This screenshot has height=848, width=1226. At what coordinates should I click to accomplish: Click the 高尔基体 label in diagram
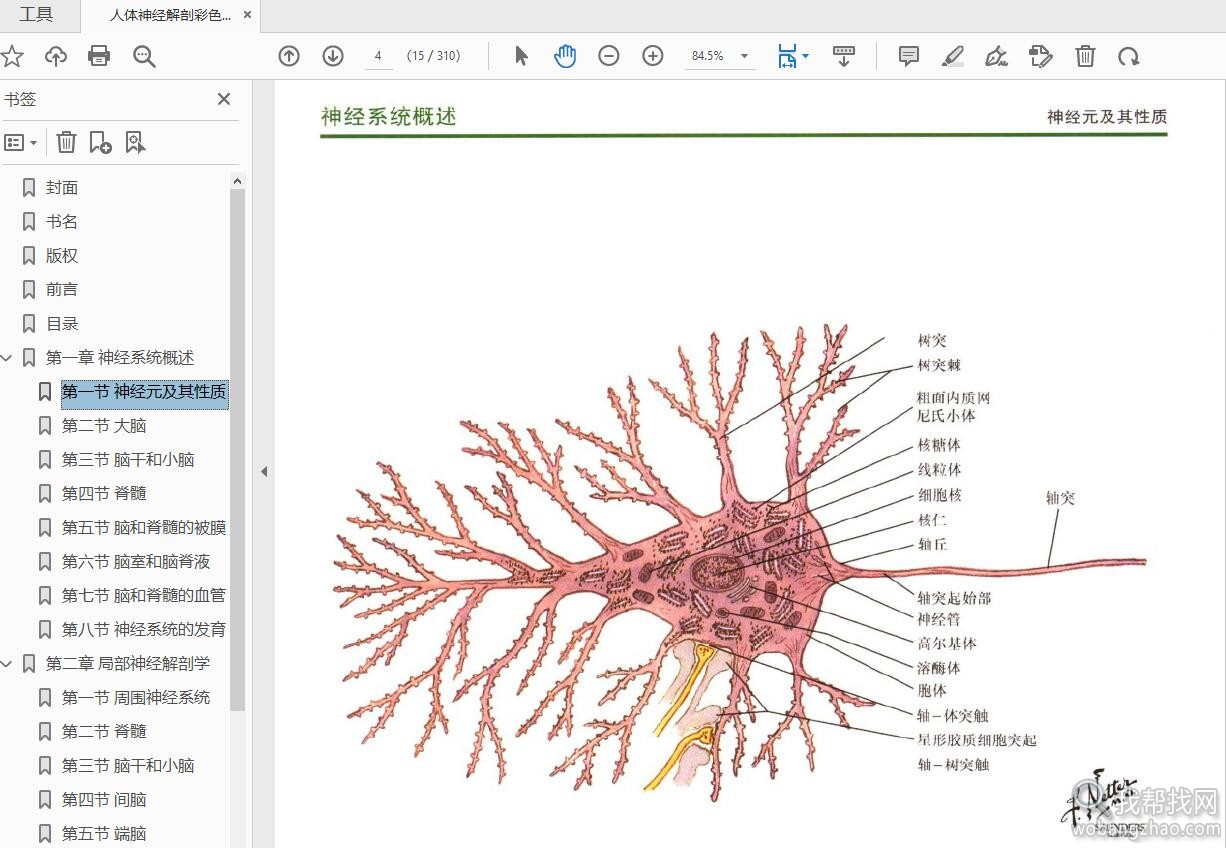[x=947, y=644]
